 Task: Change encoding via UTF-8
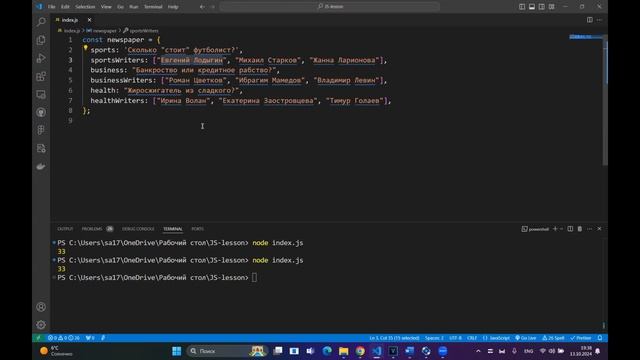point(456,338)
